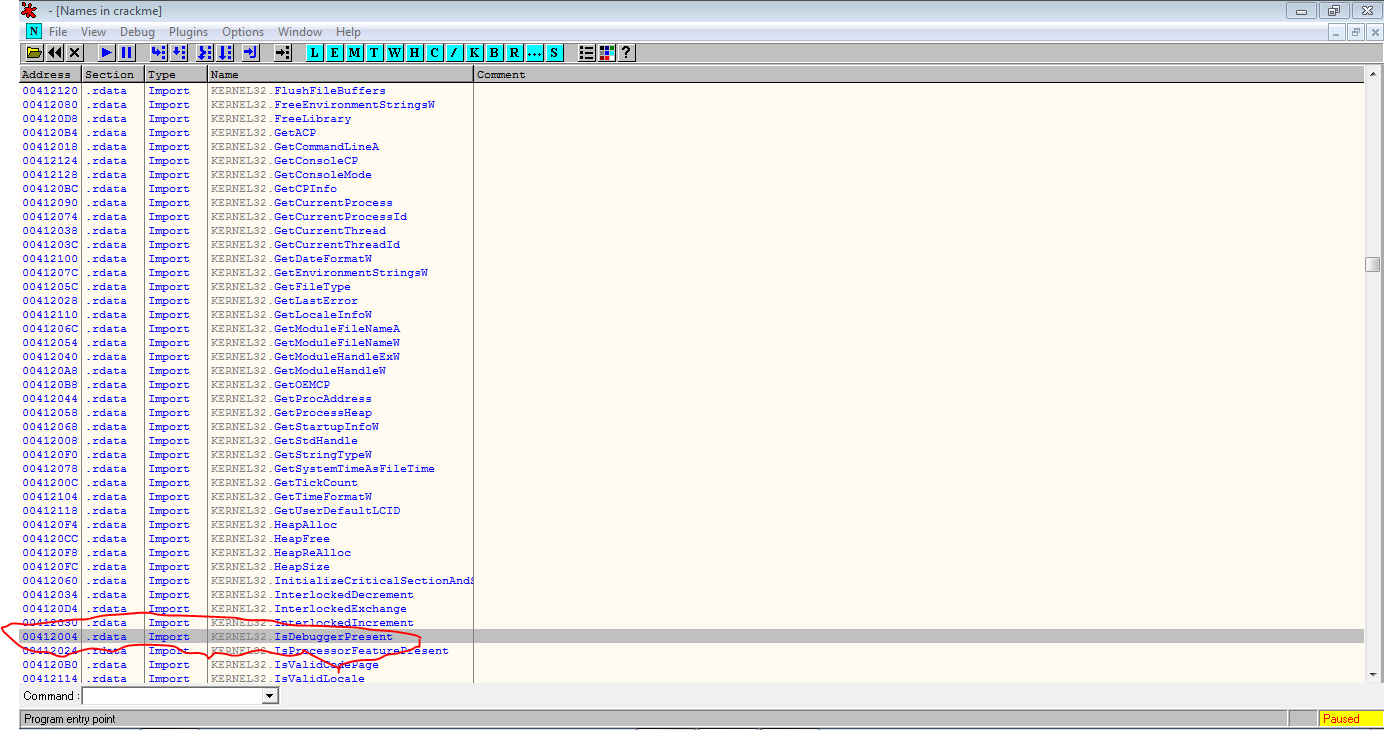Open the Log window via the L icon
Screen dimensions: 1384x730
point(313,52)
